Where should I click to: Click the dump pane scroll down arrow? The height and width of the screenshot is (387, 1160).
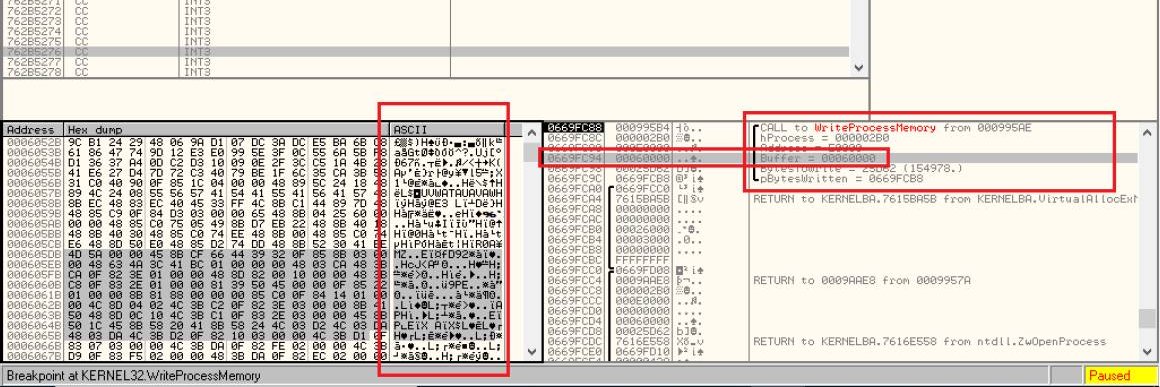[x=531, y=353]
